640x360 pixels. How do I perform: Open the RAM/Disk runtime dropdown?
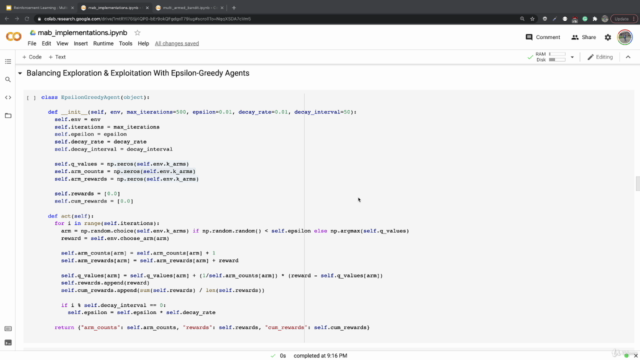[572, 57]
